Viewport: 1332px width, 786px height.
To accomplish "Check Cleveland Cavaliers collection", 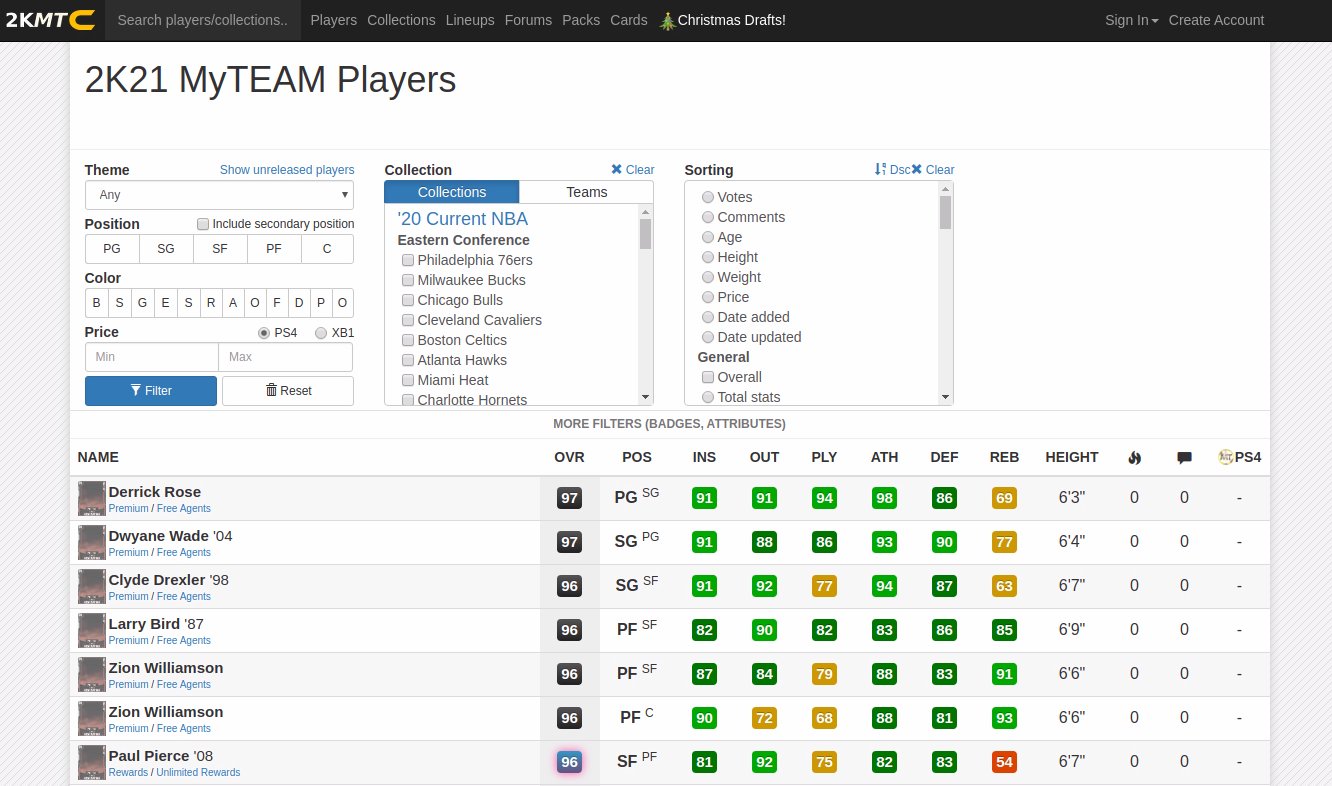I will [x=408, y=320].
